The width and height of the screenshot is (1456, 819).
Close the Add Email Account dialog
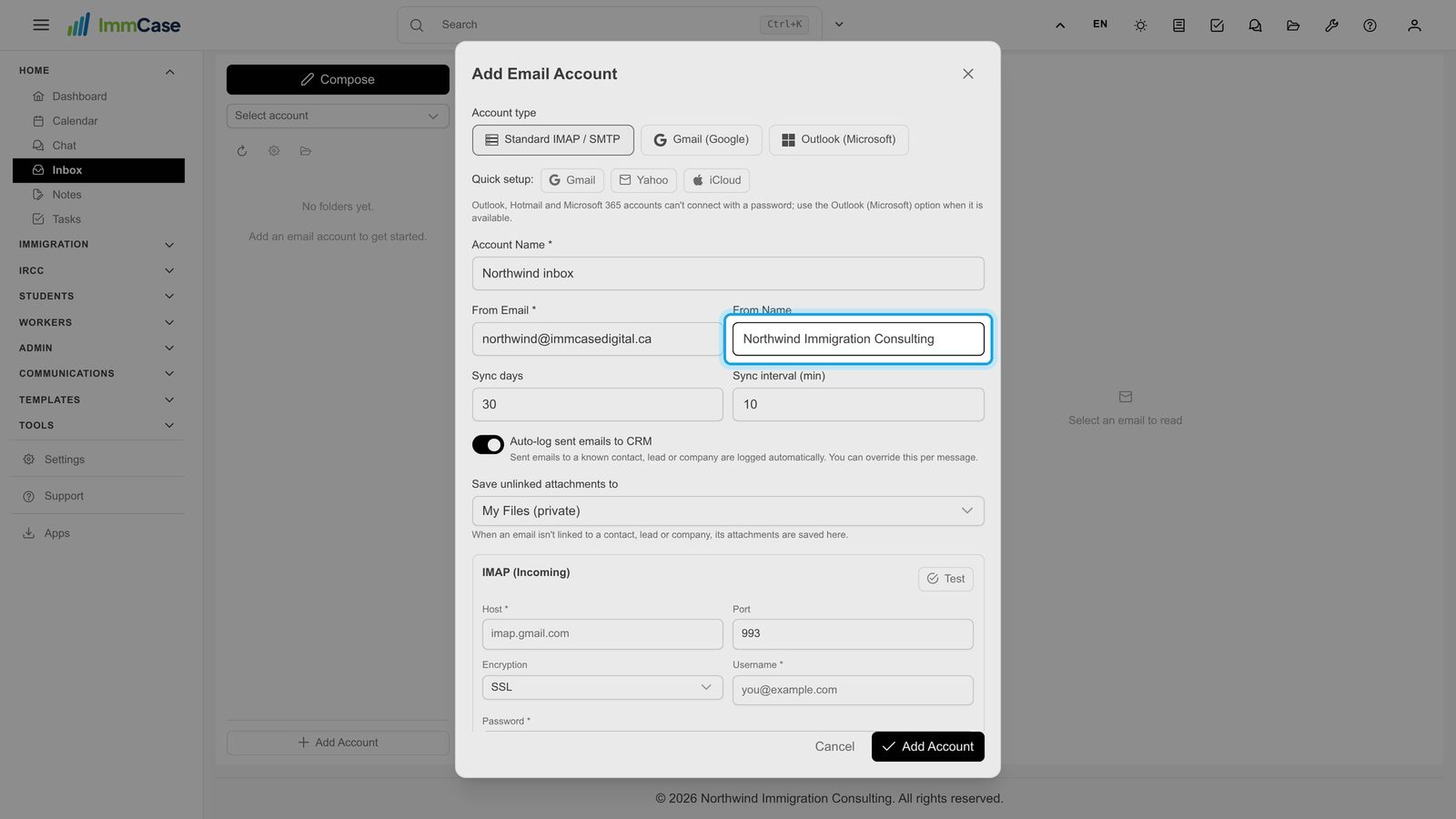click(968, 74)
